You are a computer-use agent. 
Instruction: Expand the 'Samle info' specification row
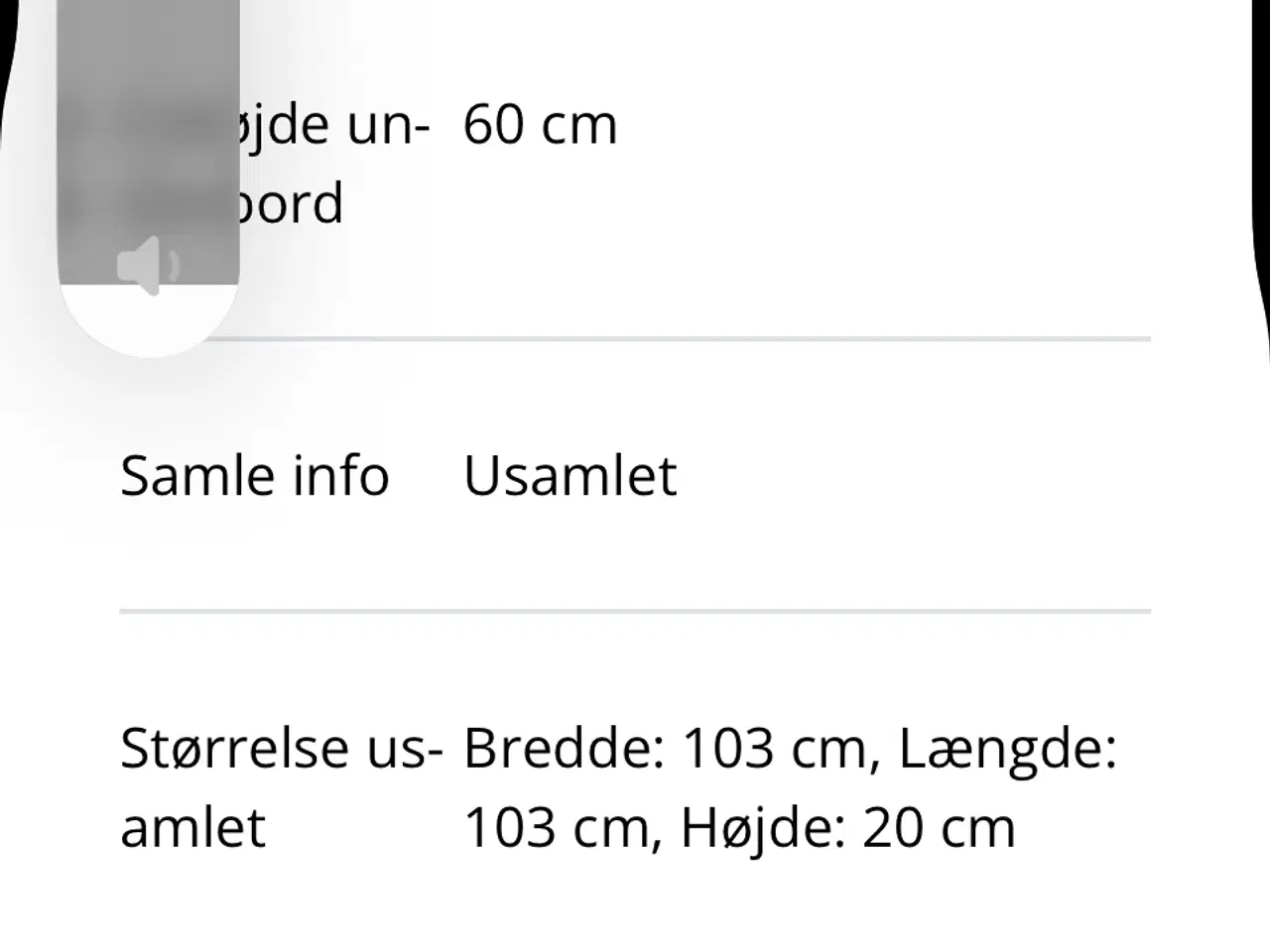click(x=254, y=475)
